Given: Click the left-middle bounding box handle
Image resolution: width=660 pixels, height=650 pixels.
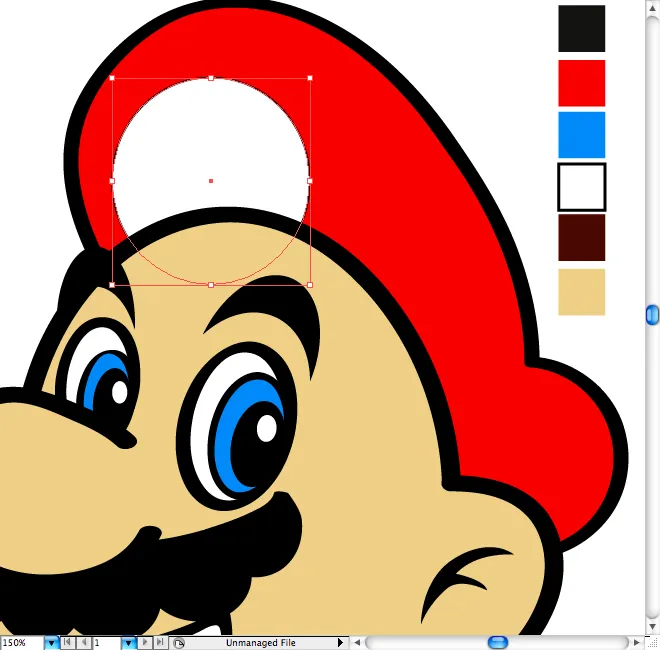Looking at the screenshot, I should pos(112,181).
